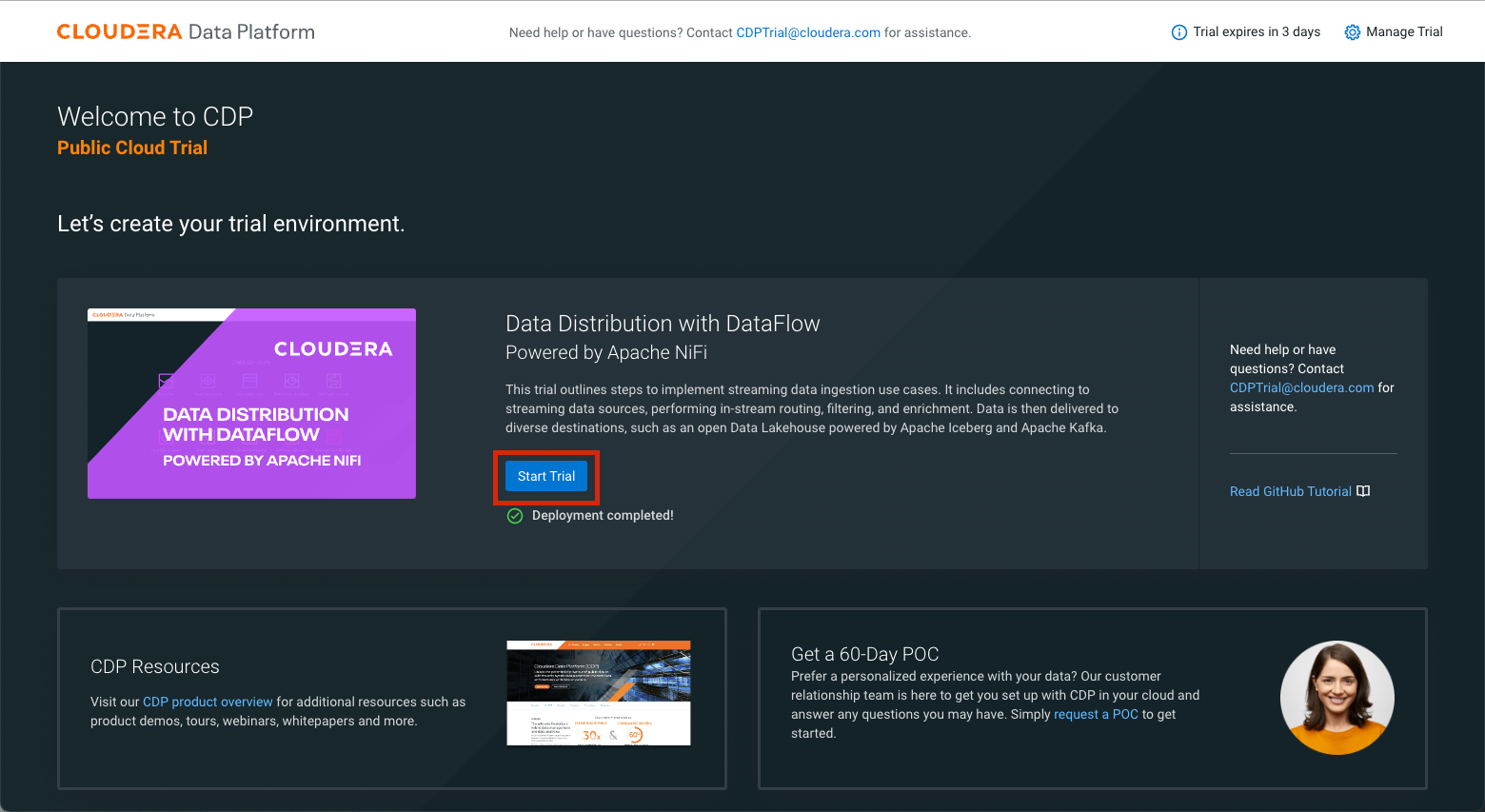Click the 'Public Cloud Trial' orange heading
This screenshot has height=812, width=1485.
[132, 148]
